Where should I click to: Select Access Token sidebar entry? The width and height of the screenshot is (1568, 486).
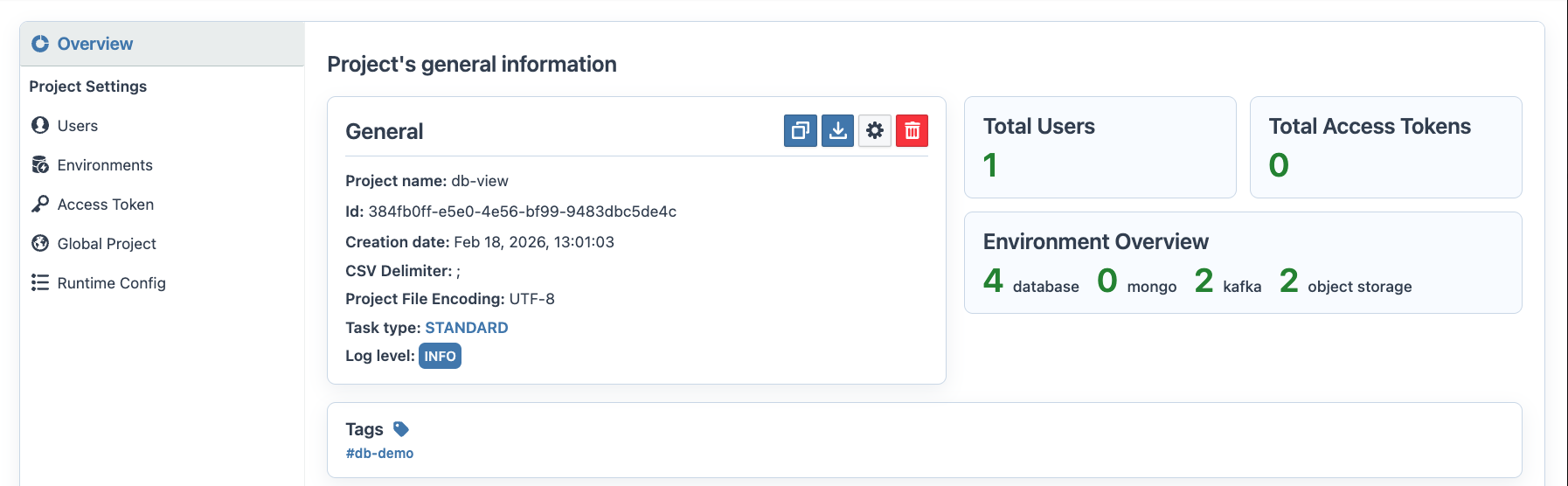click(162, 204)
